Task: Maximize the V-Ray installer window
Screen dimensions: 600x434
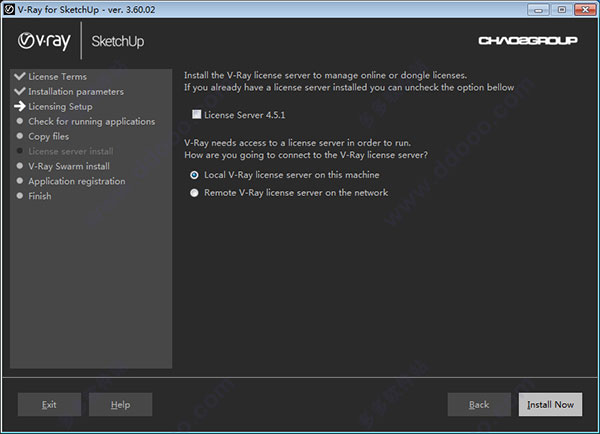Action: pos(562,10)
